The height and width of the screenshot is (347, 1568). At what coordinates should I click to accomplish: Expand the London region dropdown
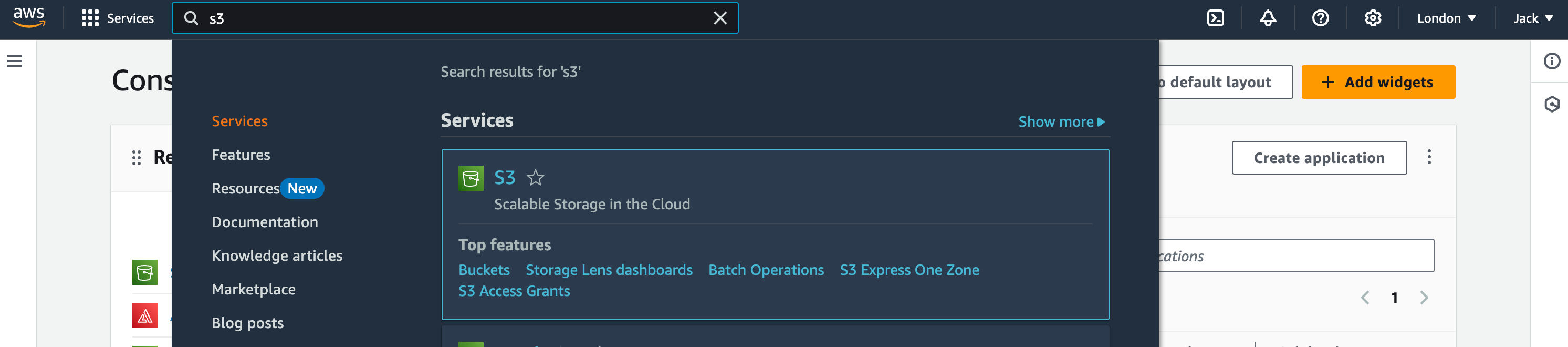1446,18
